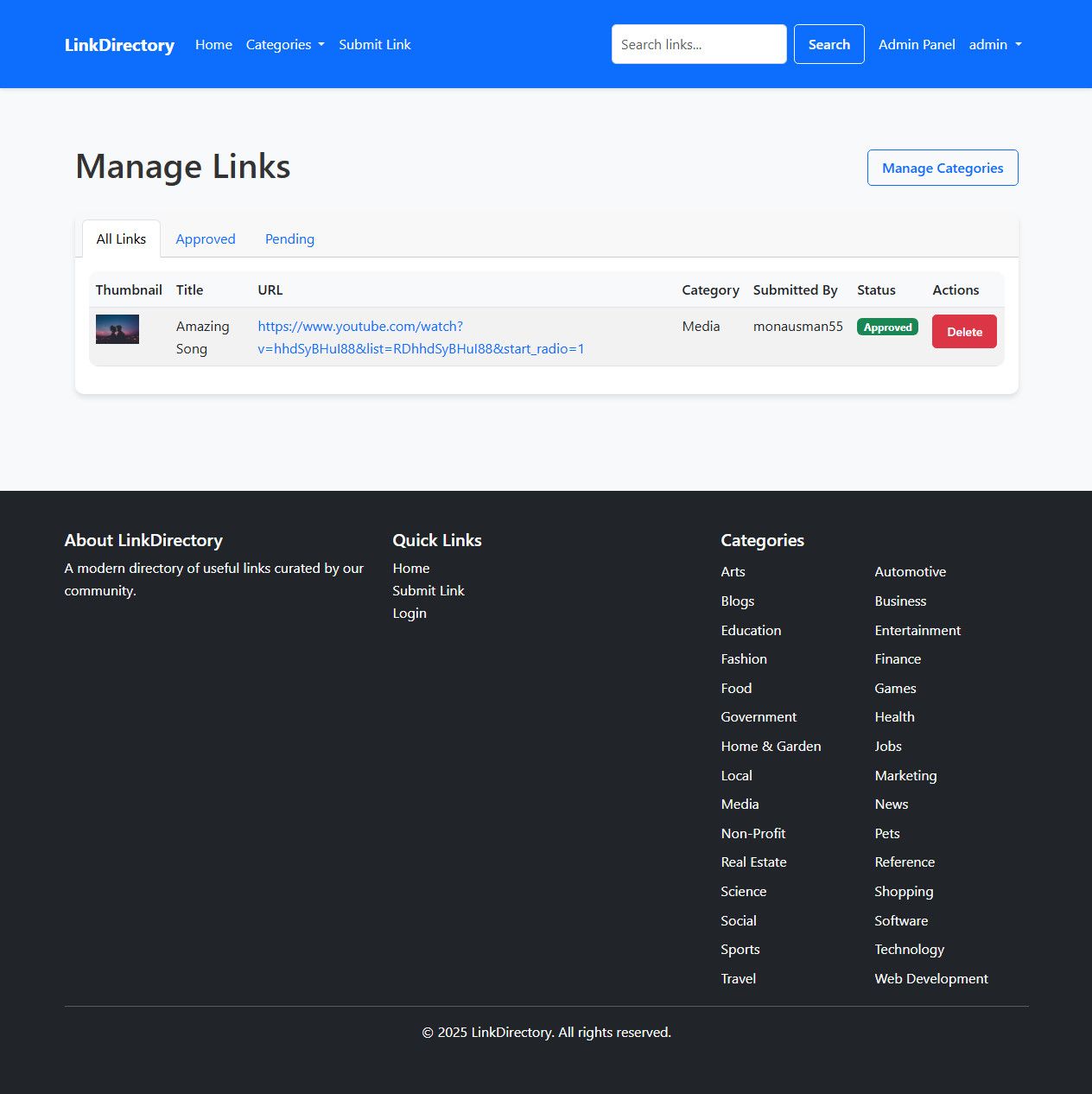Switch to the Approved tab
The height and width of the screenshot is (1094, 1092).
pos(206,239)
